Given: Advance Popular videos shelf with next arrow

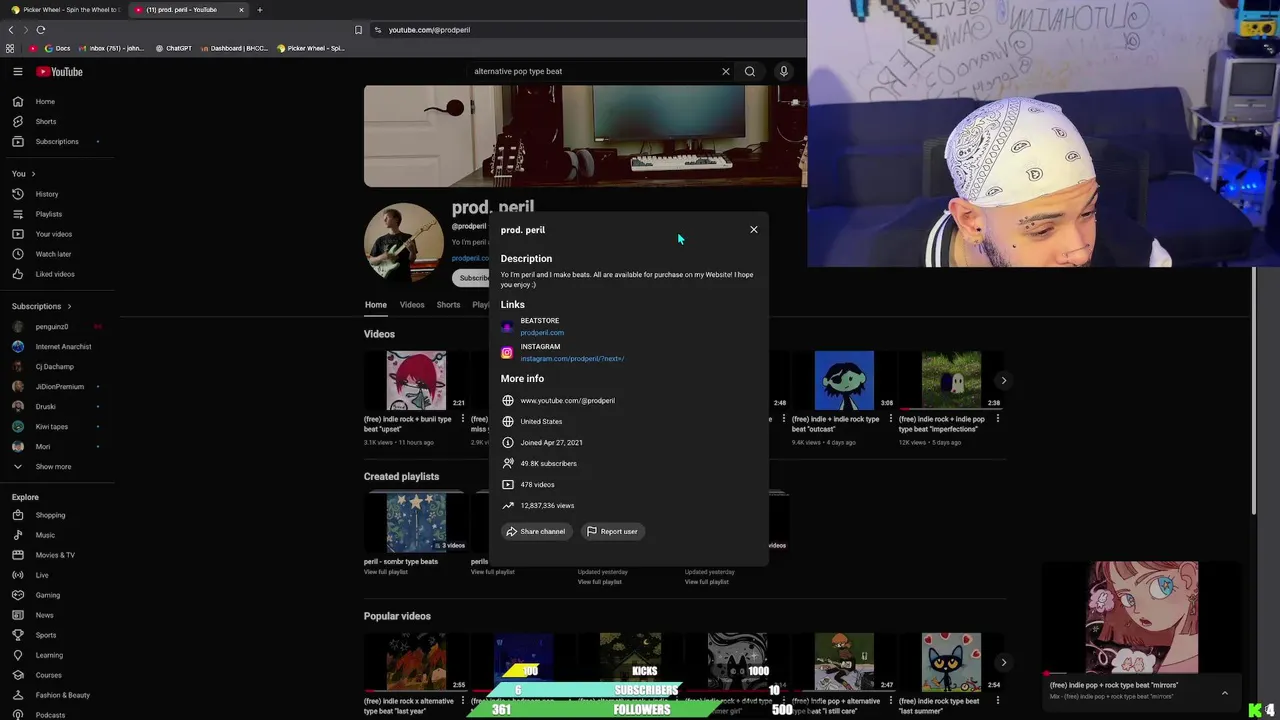Looking at the screenshot, I should 1004,662.
